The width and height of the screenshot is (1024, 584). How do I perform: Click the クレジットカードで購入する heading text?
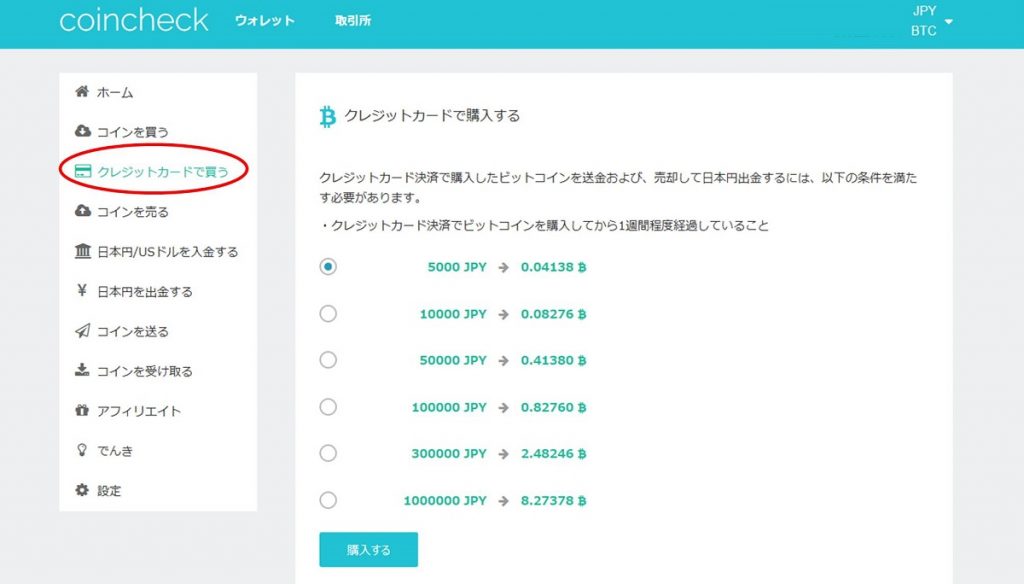[432, 116]
